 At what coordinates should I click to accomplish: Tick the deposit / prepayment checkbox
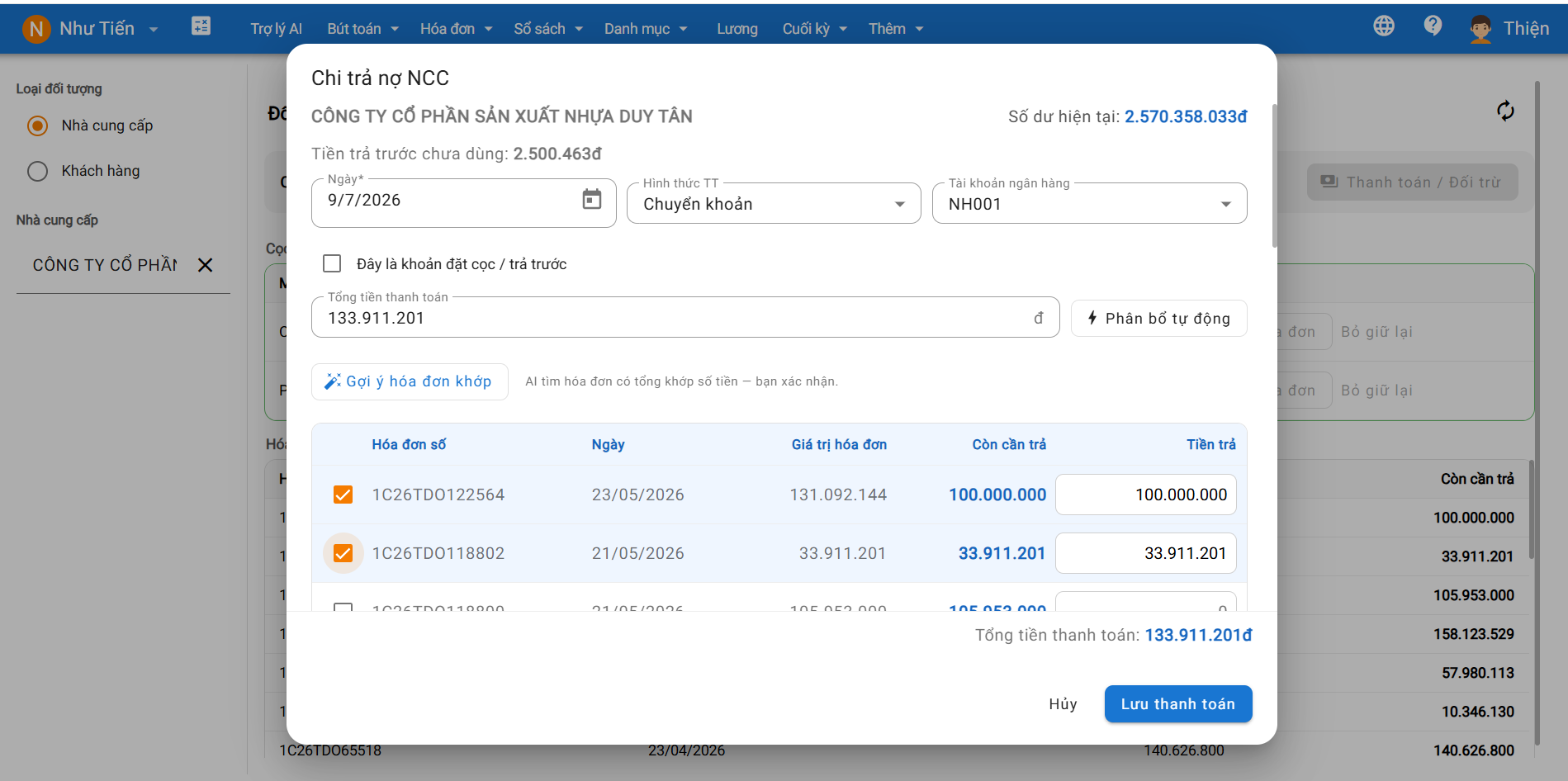pyautogui.click(x=332, y=263)
